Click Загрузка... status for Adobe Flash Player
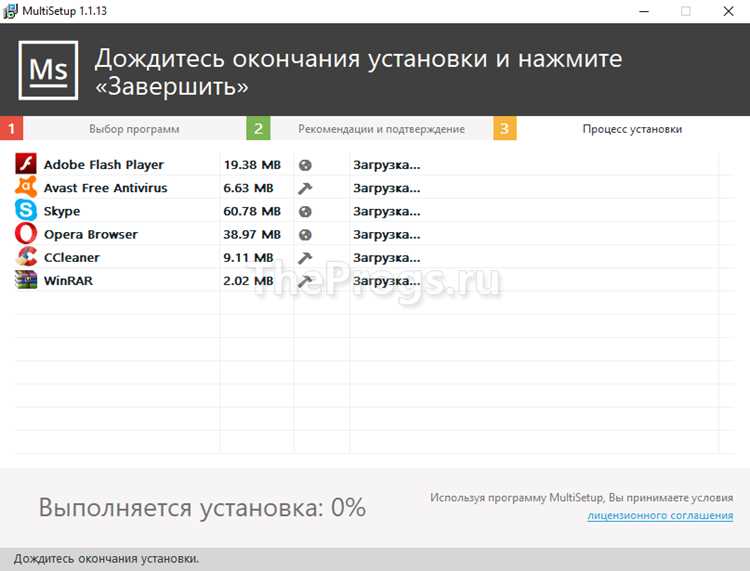750x571 pixels. click(386, 165)
